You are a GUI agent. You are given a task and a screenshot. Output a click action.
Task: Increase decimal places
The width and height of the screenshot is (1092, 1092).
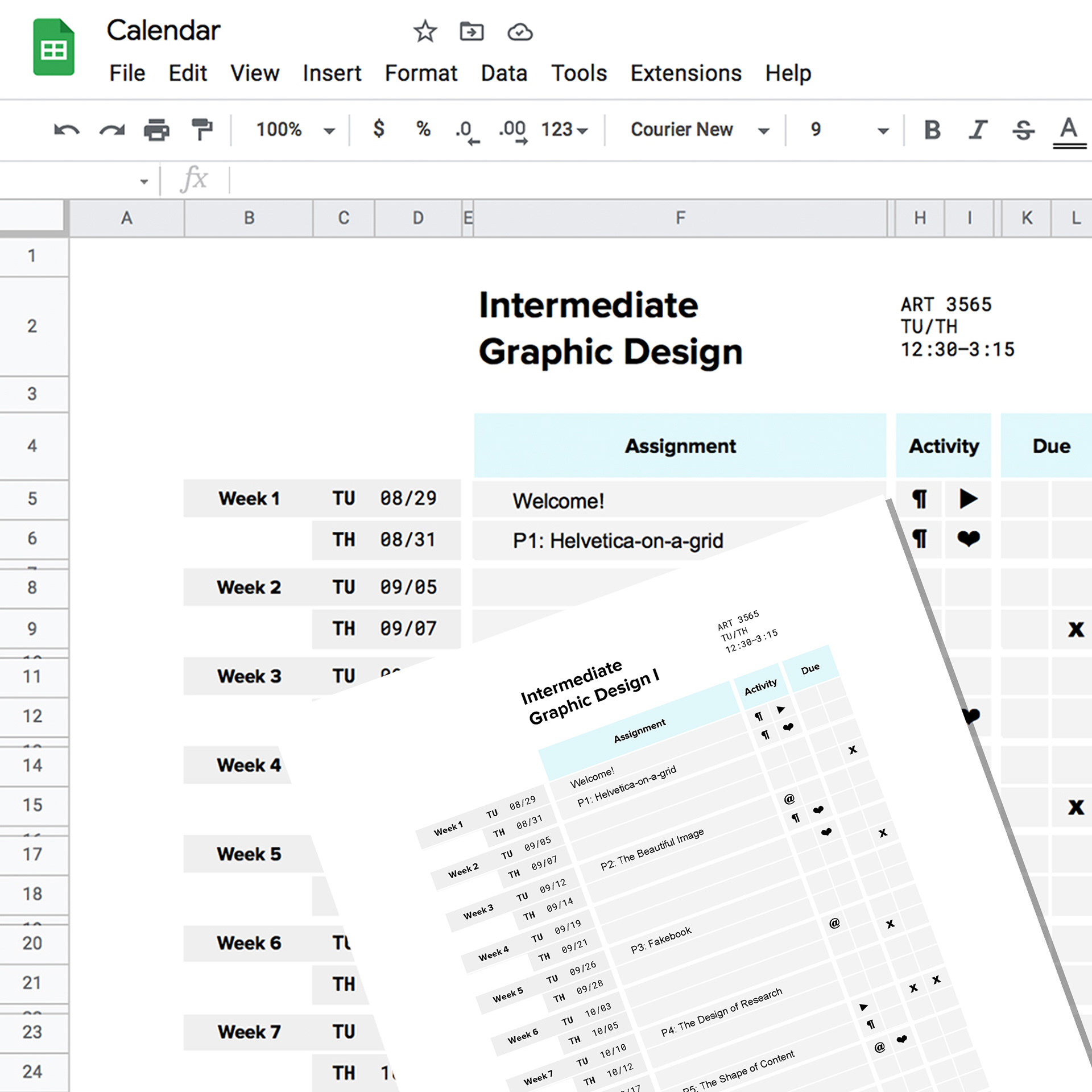coord(513,132)
